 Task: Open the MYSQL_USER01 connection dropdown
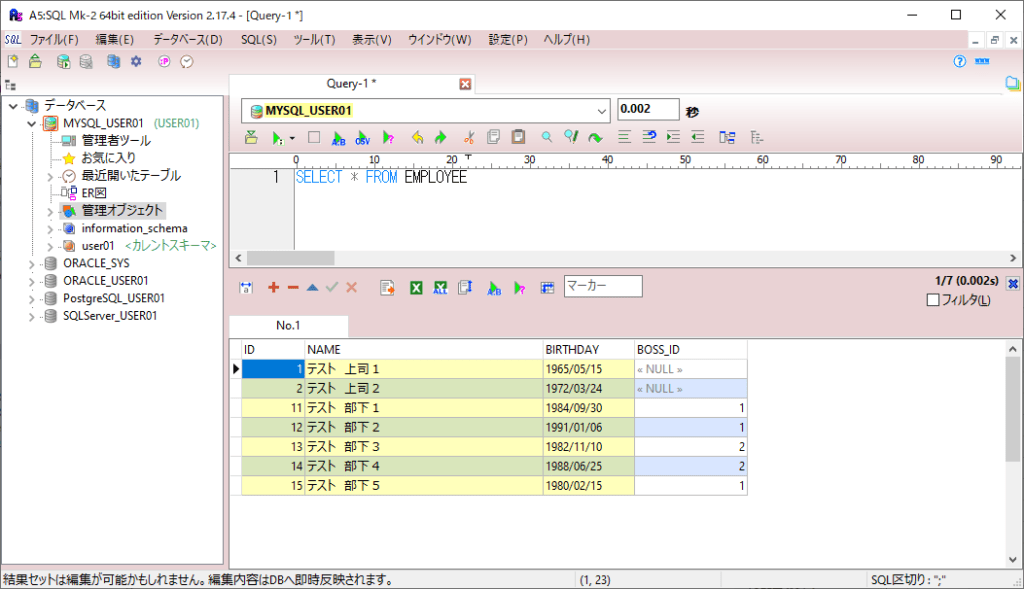601,111
